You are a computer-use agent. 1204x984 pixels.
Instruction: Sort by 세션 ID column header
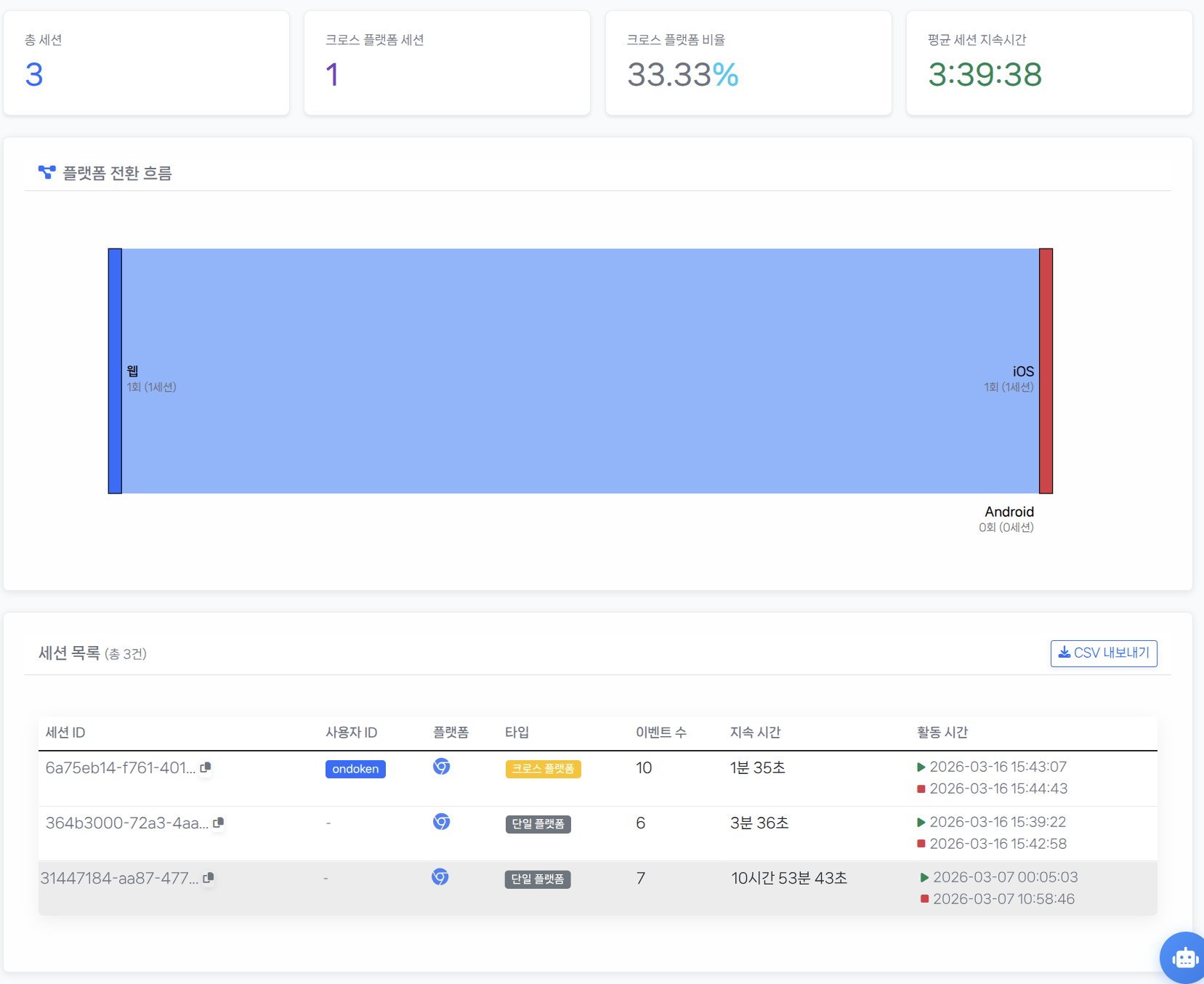(x=65, y=733)
